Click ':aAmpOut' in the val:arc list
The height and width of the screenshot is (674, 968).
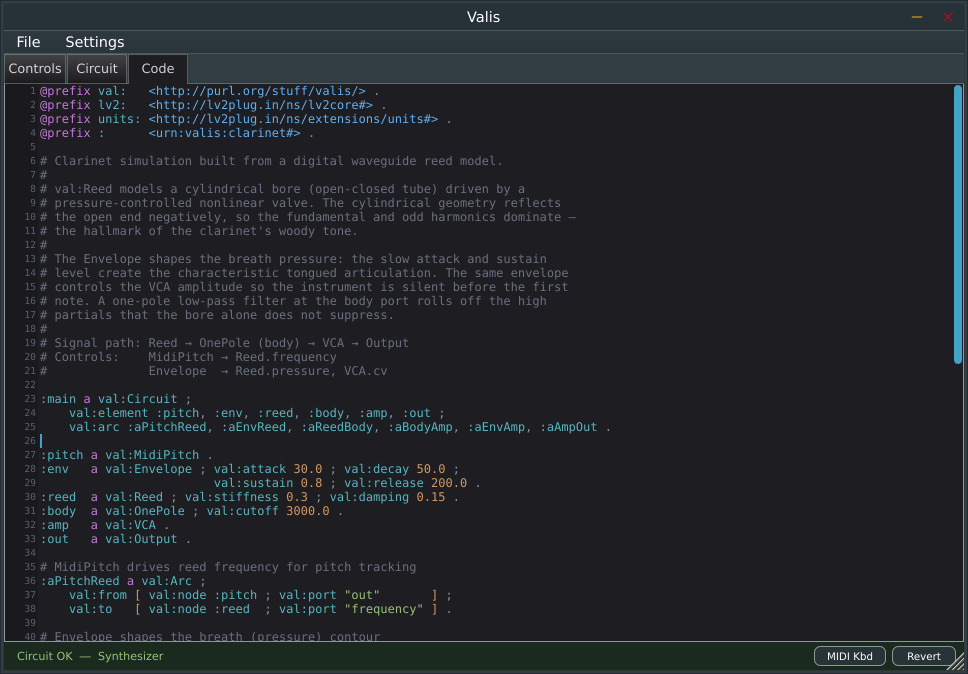[569, 427]
